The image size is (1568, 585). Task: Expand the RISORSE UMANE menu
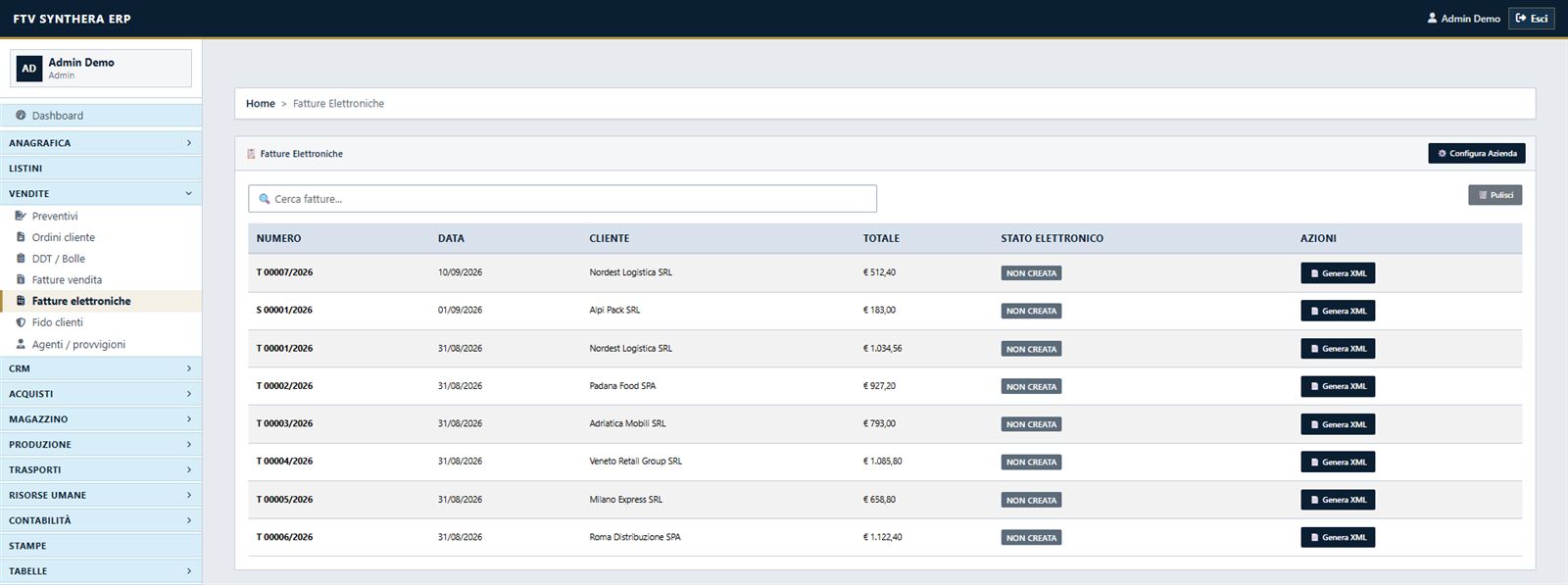101,496
